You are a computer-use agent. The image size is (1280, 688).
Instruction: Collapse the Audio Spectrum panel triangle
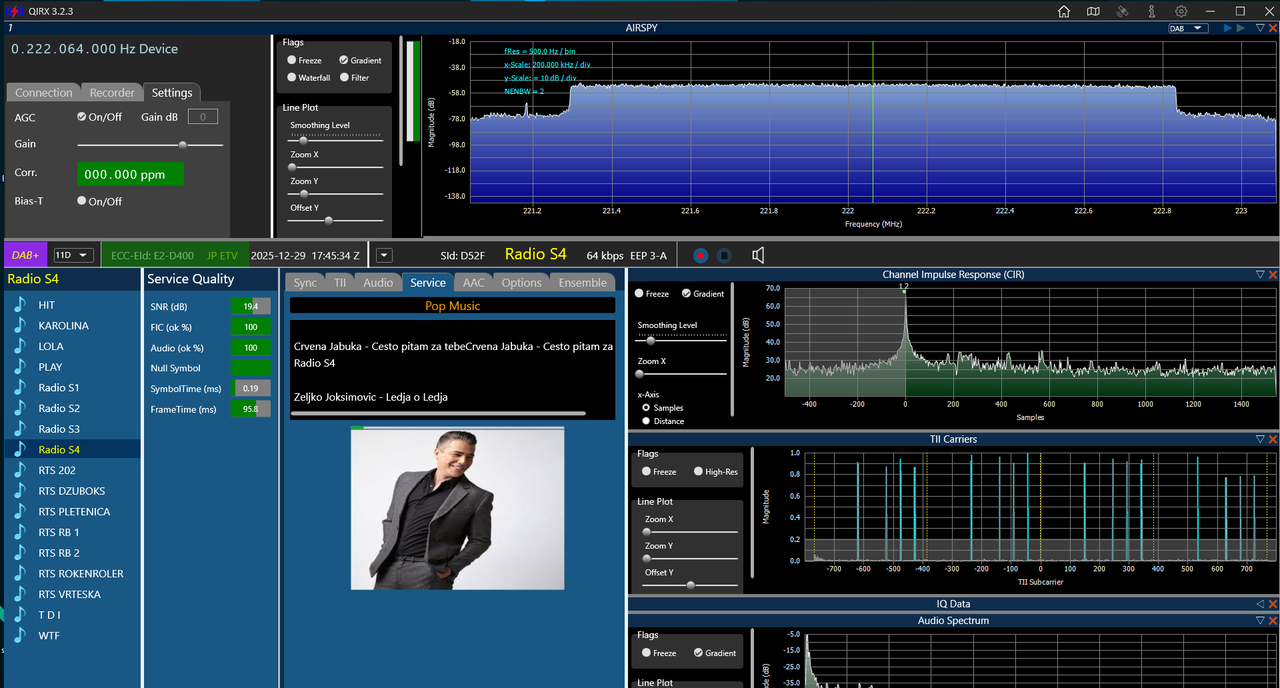pyautogui.click(x=1260, y=621)
